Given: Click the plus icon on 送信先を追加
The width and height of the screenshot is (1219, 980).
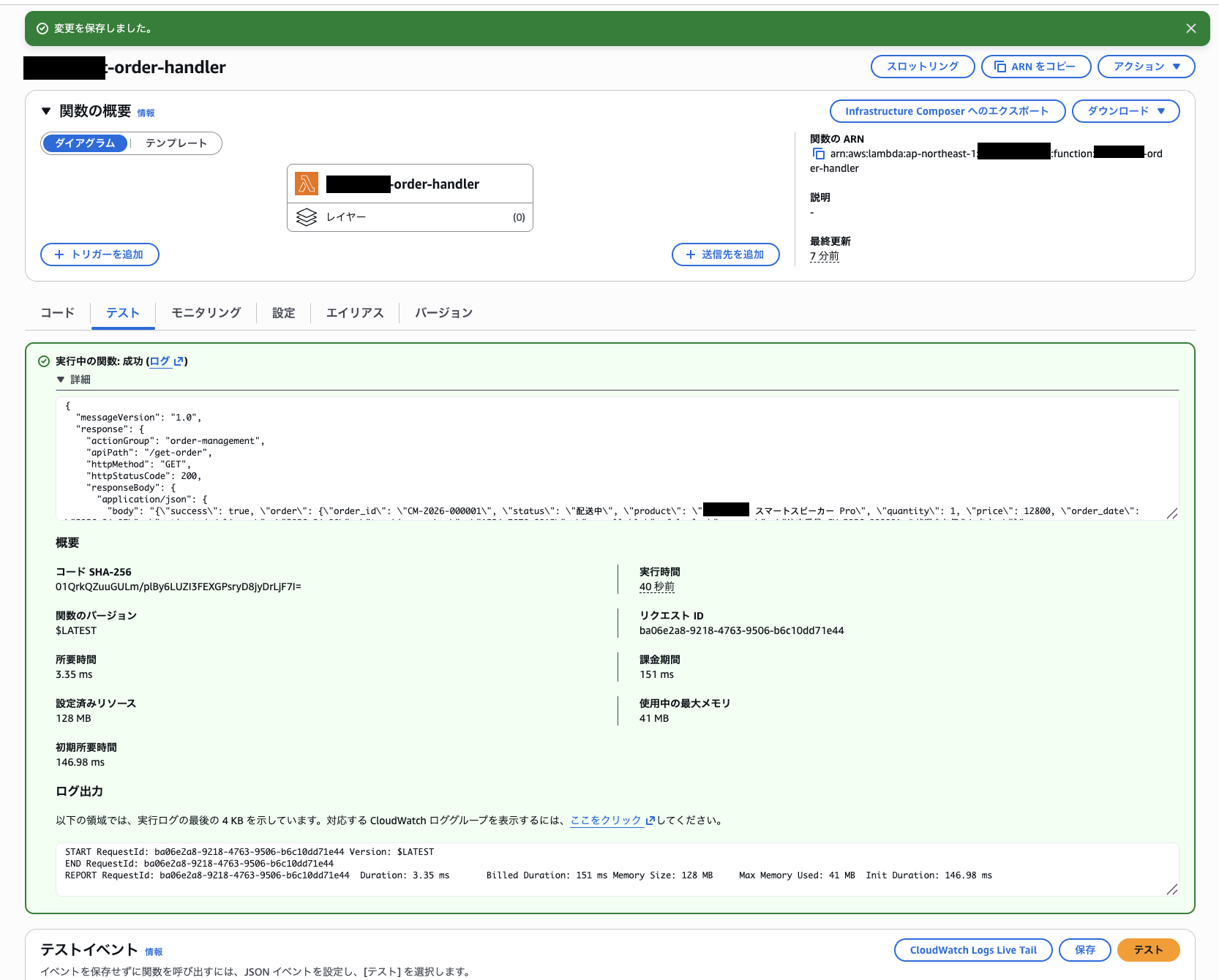Looking at the screenshot, I should tap(689, 255).
